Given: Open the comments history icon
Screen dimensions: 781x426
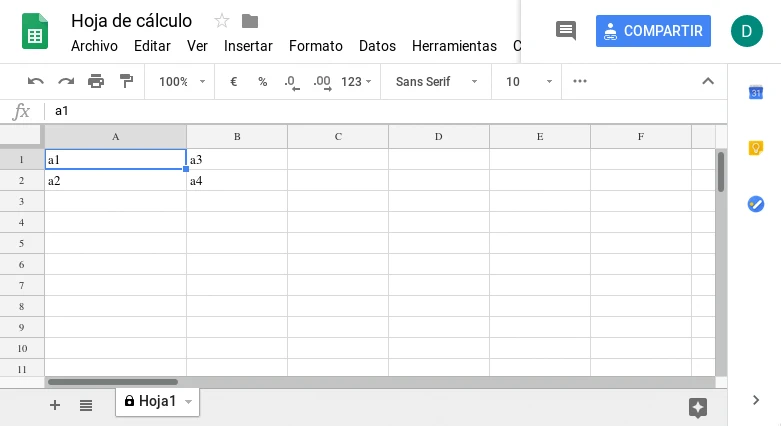Looking at the screenshot, I should [566, 31].
